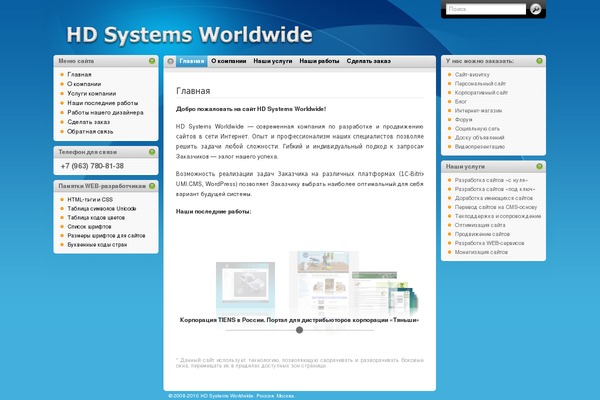
Task: Click the search magnifier button
Action: (536, 9)
